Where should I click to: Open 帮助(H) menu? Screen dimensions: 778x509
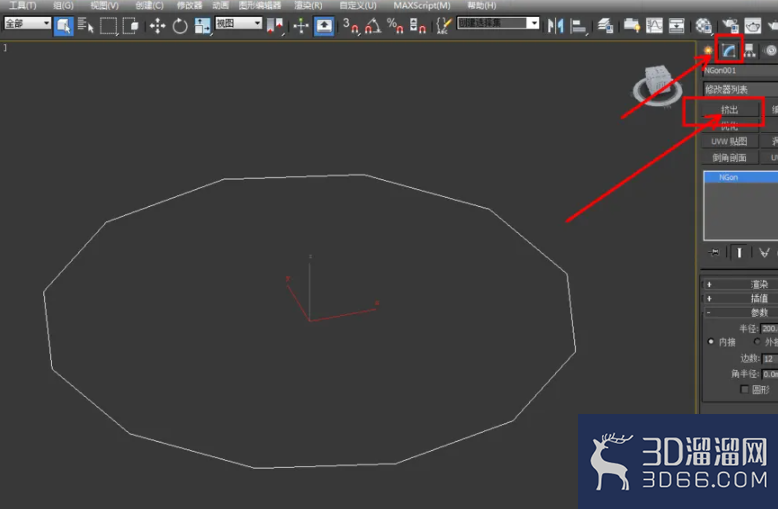(482, 5)
